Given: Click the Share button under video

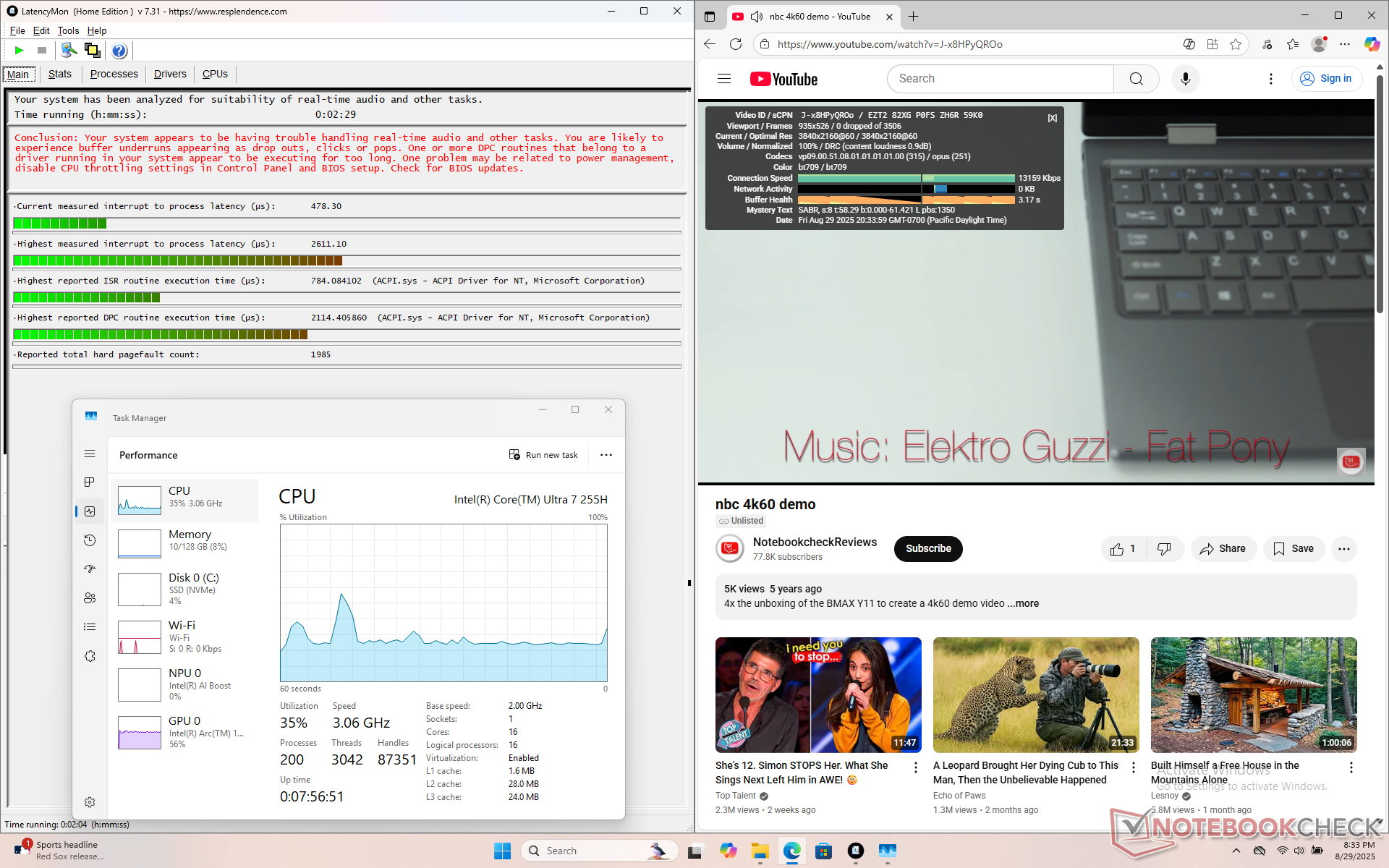Looking at the screenshot, I should 1223,549.
